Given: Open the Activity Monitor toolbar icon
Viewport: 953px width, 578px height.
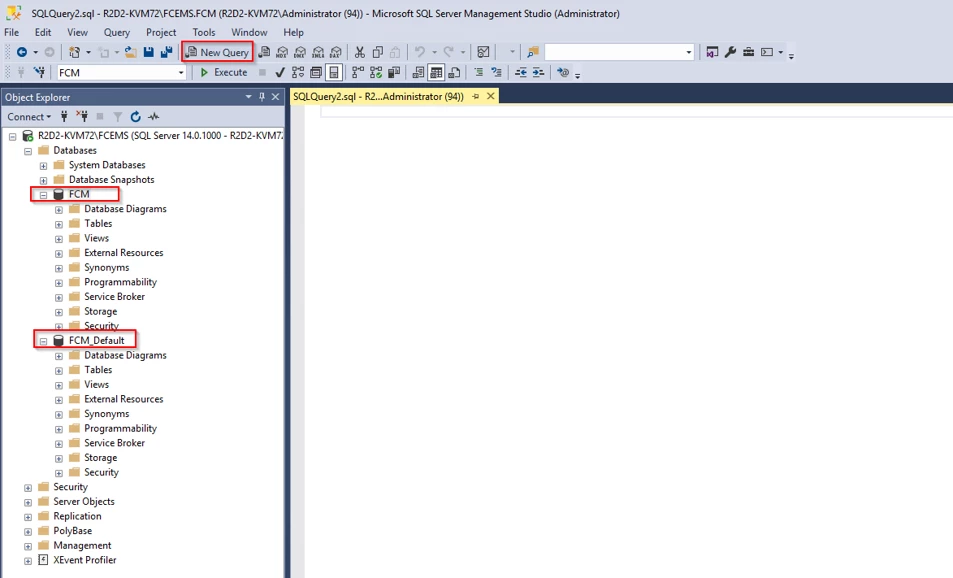Looking at the screenshot, I should click(x=483, y=52).
